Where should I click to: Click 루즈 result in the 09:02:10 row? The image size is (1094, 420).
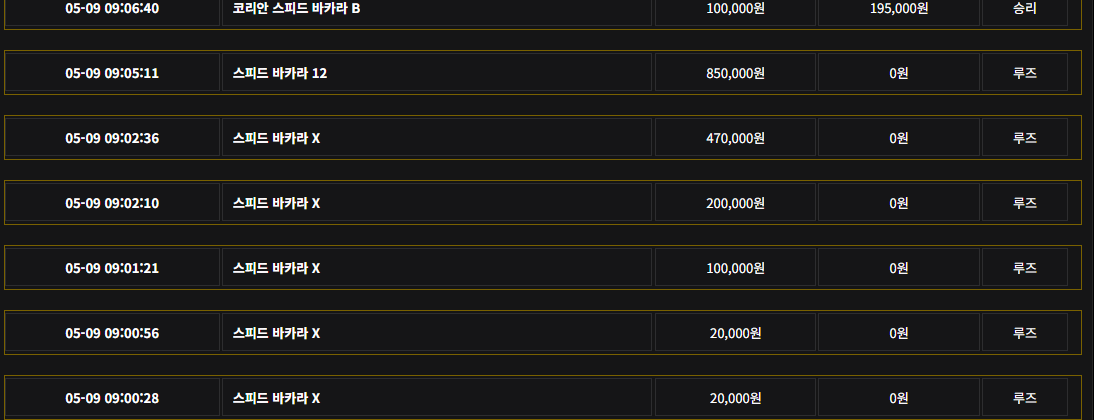point(1025,203)
